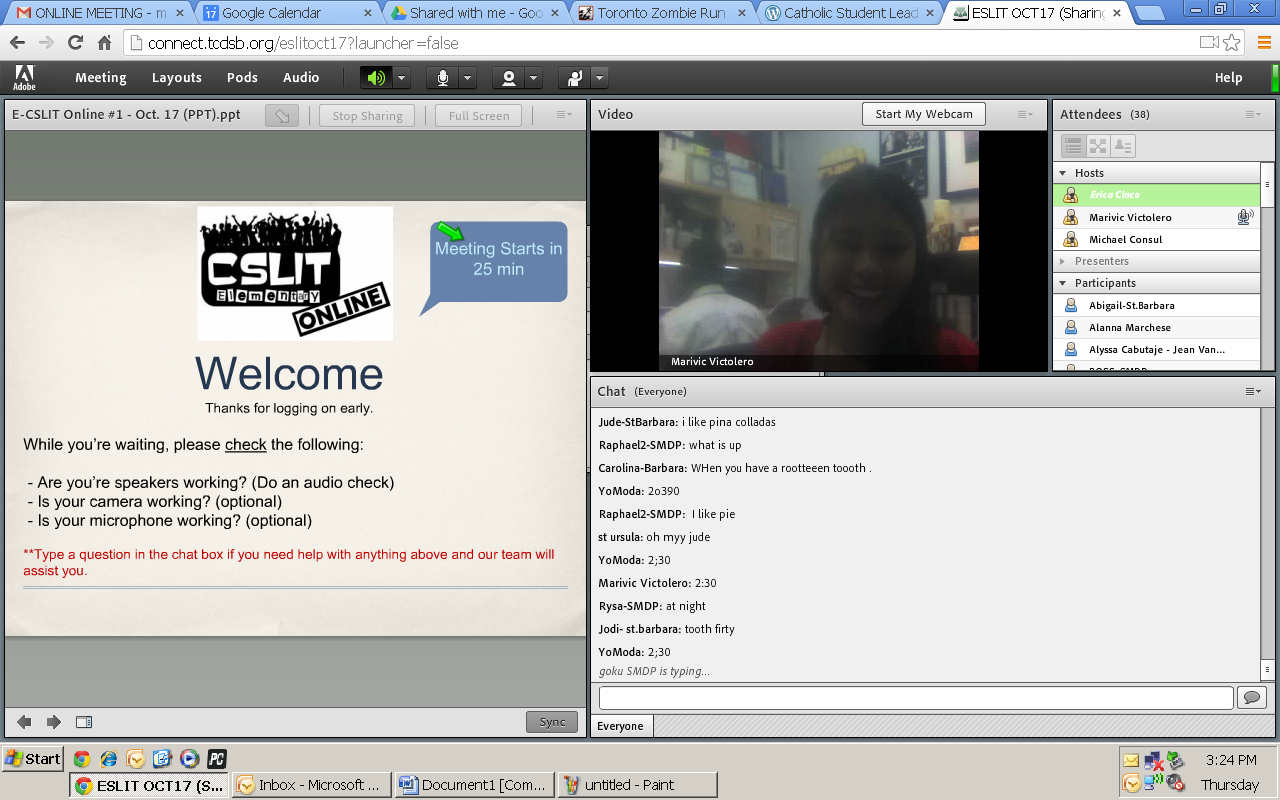Toggle the microphone icon in the toolbar

click(x=442, y=78)
